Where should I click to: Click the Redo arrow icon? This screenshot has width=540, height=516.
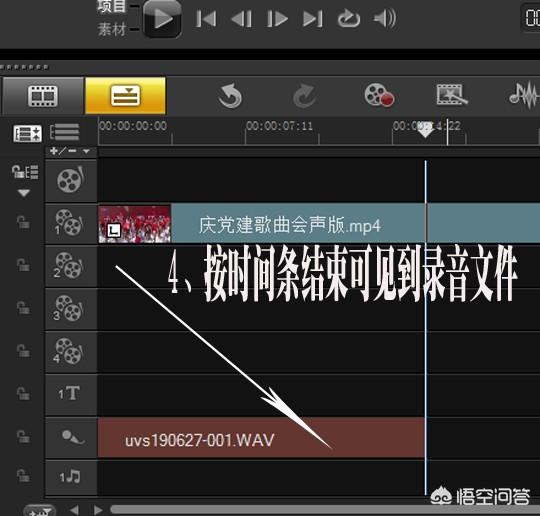[x=305, y=96]
